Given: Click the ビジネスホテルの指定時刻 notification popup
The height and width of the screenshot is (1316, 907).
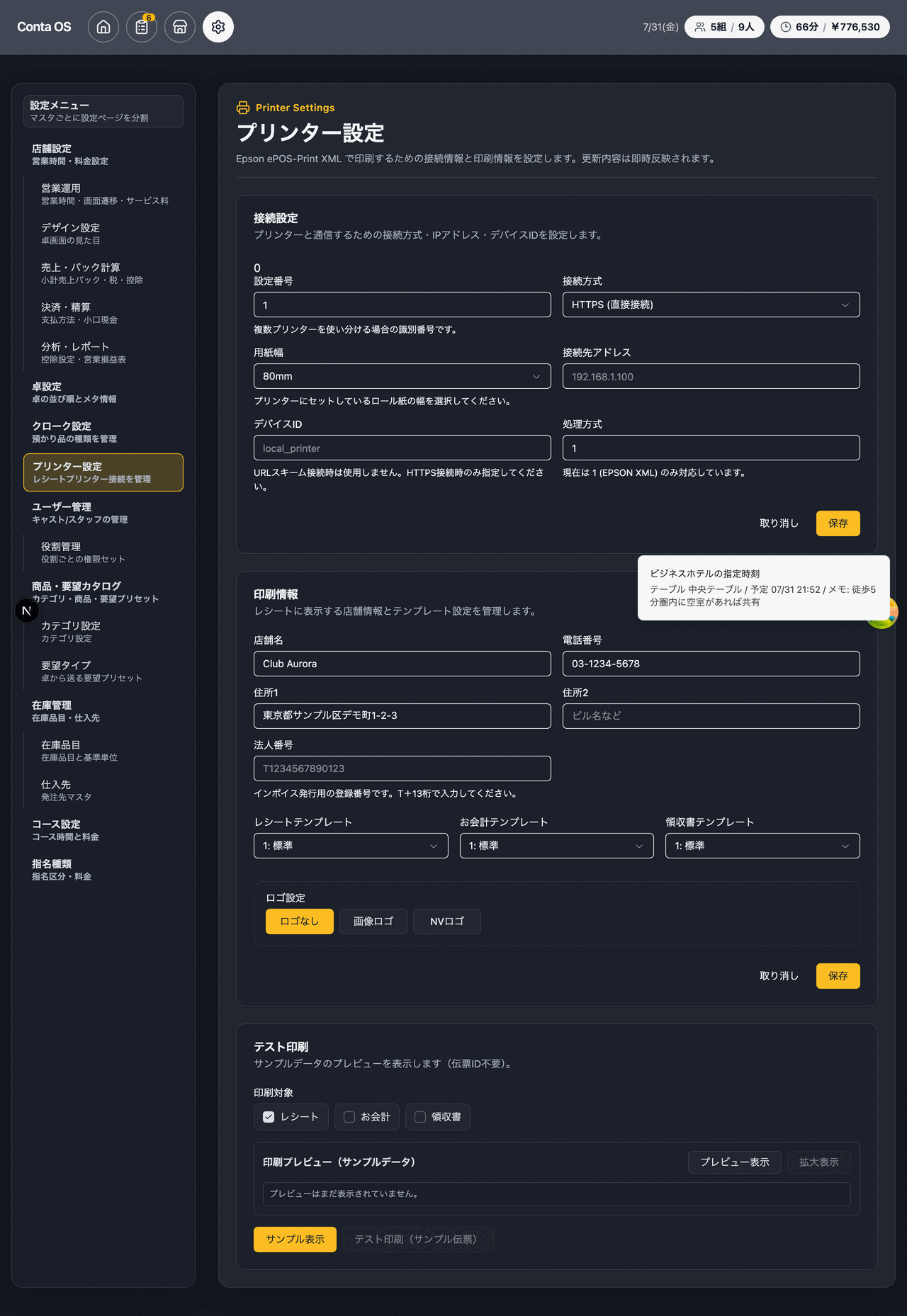Looking at the screenshot, I should pyautogui.click(x=764, y=588).
